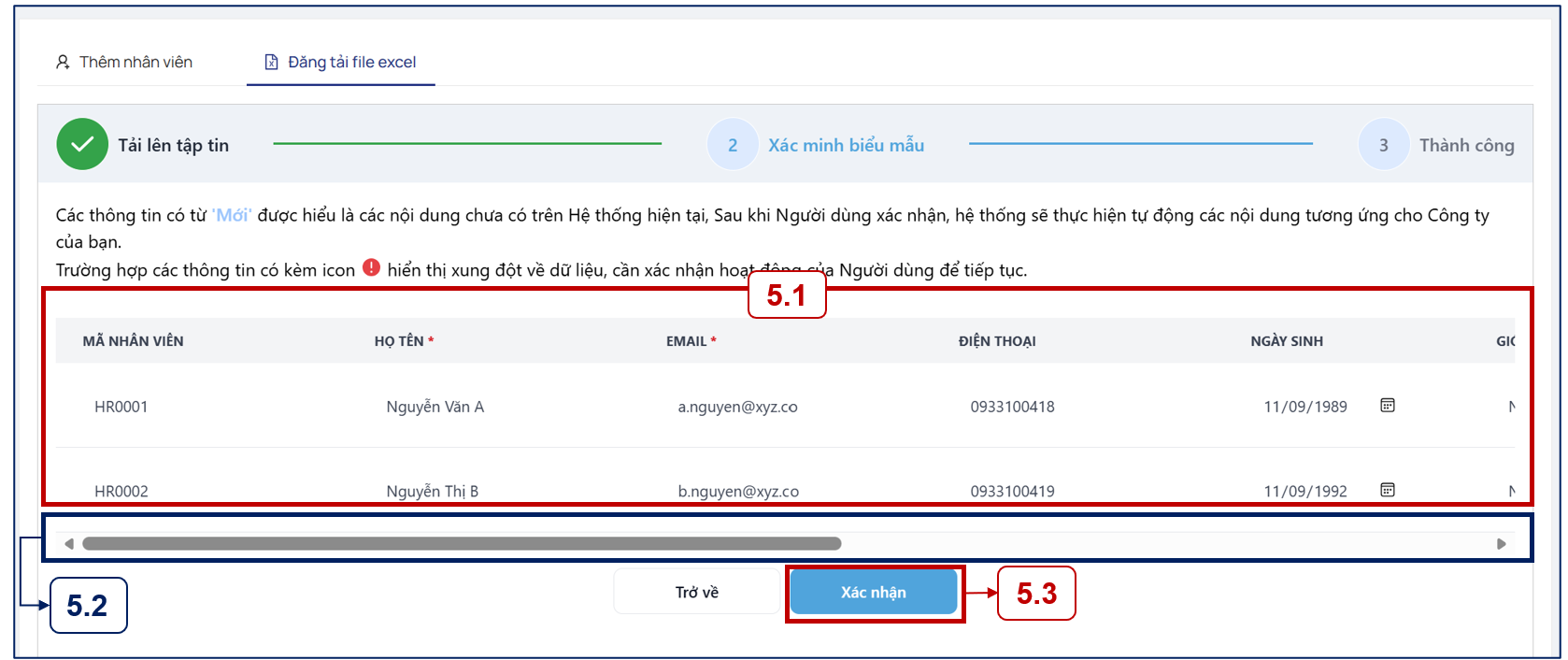Click the Trở về button
Screen dimensions: 1568x660
coord(697,592)
